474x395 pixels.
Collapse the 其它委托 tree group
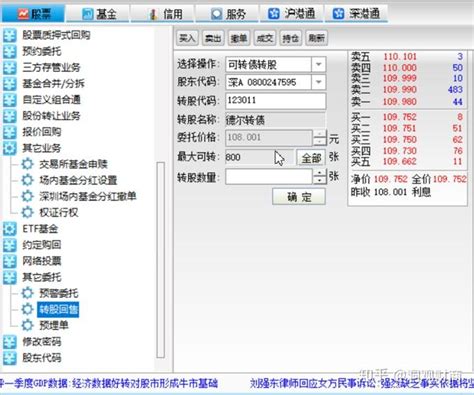[10, 277]
